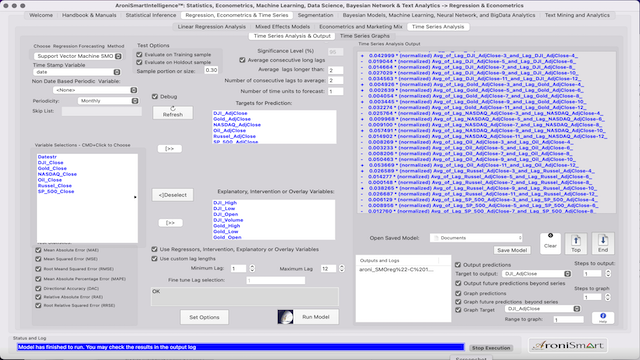The image size is (640, 360).
Task: Toggle Evaluate on Training sample checkbox
Action: click(x=139, y=54)
